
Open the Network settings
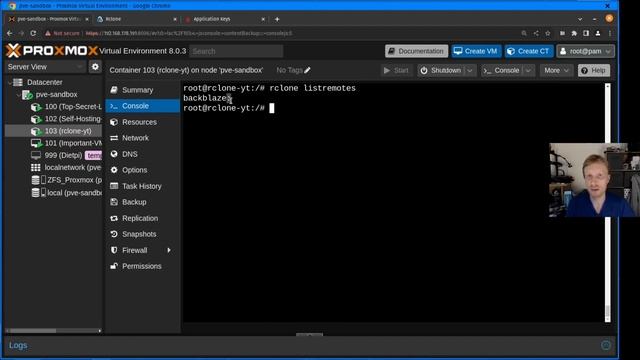(x=135, y=138)
